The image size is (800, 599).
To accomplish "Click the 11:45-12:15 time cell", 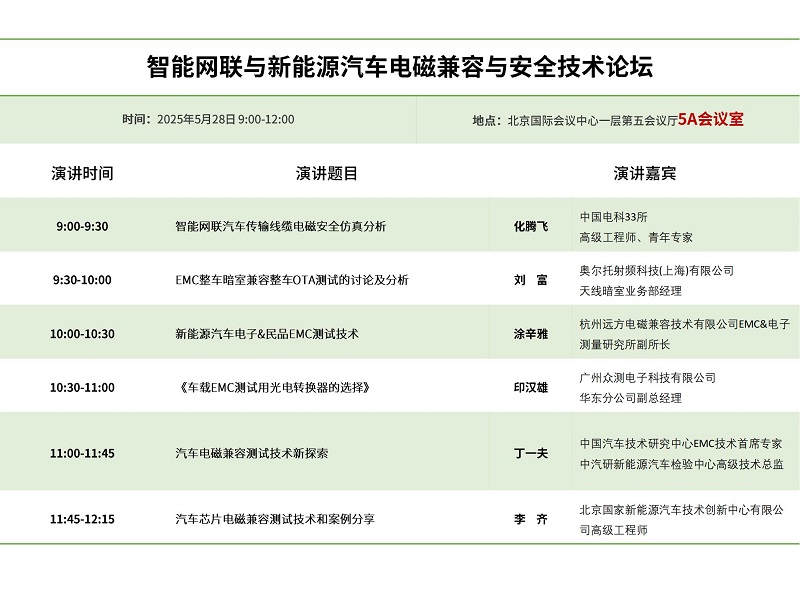I will click(82, 519).
